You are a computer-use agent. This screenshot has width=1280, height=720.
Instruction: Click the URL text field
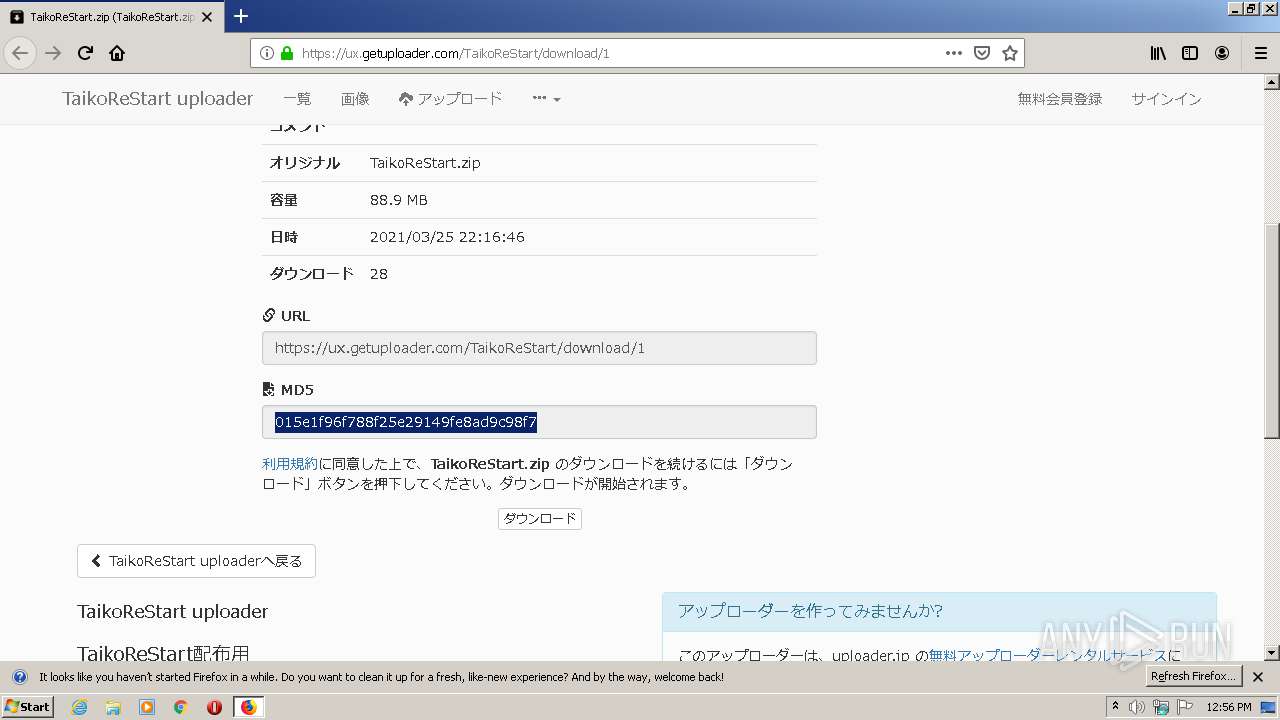(x=539, y=348)
